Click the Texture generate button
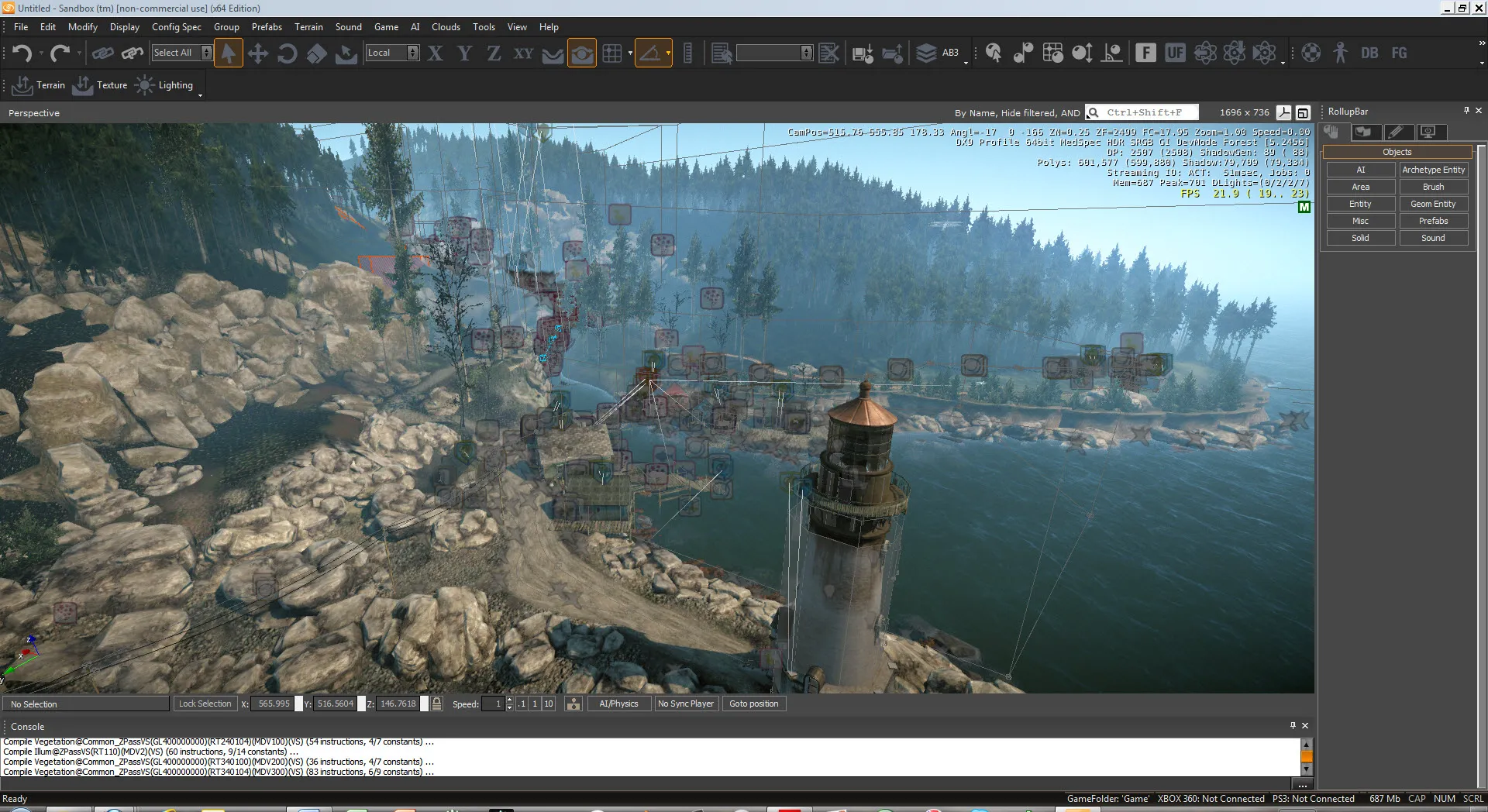 (x=99, y=85)
